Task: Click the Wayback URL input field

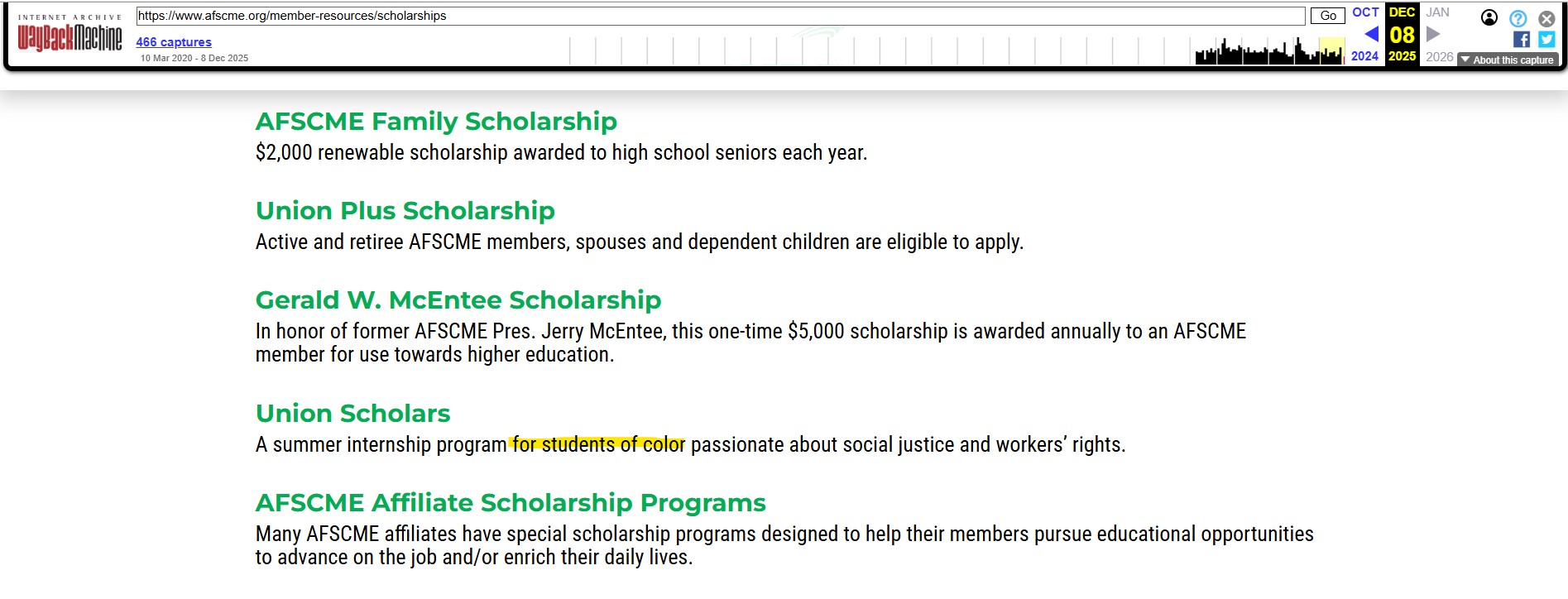Action: (720, 16)
